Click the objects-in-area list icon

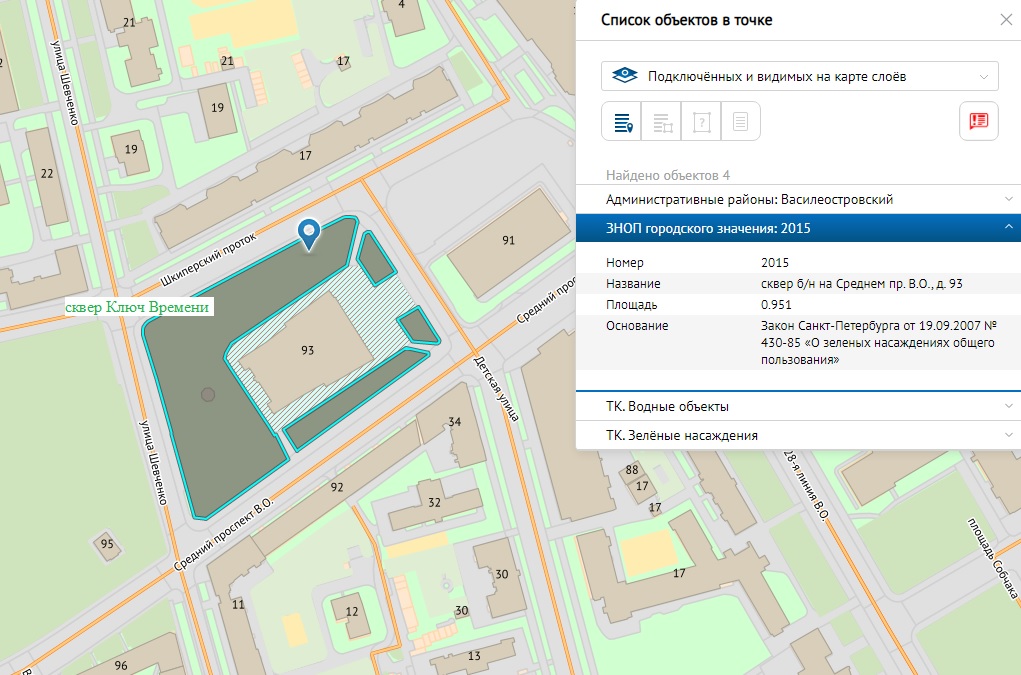point(661,122)
